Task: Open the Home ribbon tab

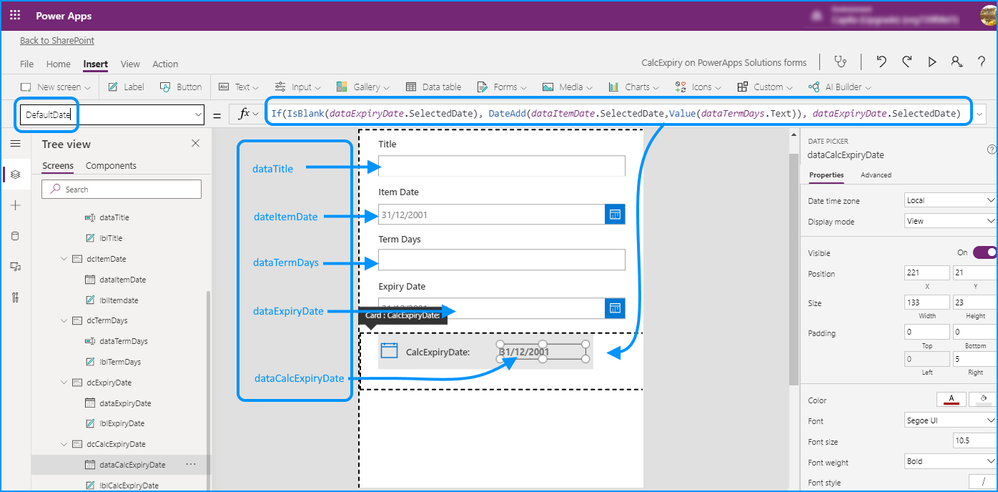Action: point(59,64)
